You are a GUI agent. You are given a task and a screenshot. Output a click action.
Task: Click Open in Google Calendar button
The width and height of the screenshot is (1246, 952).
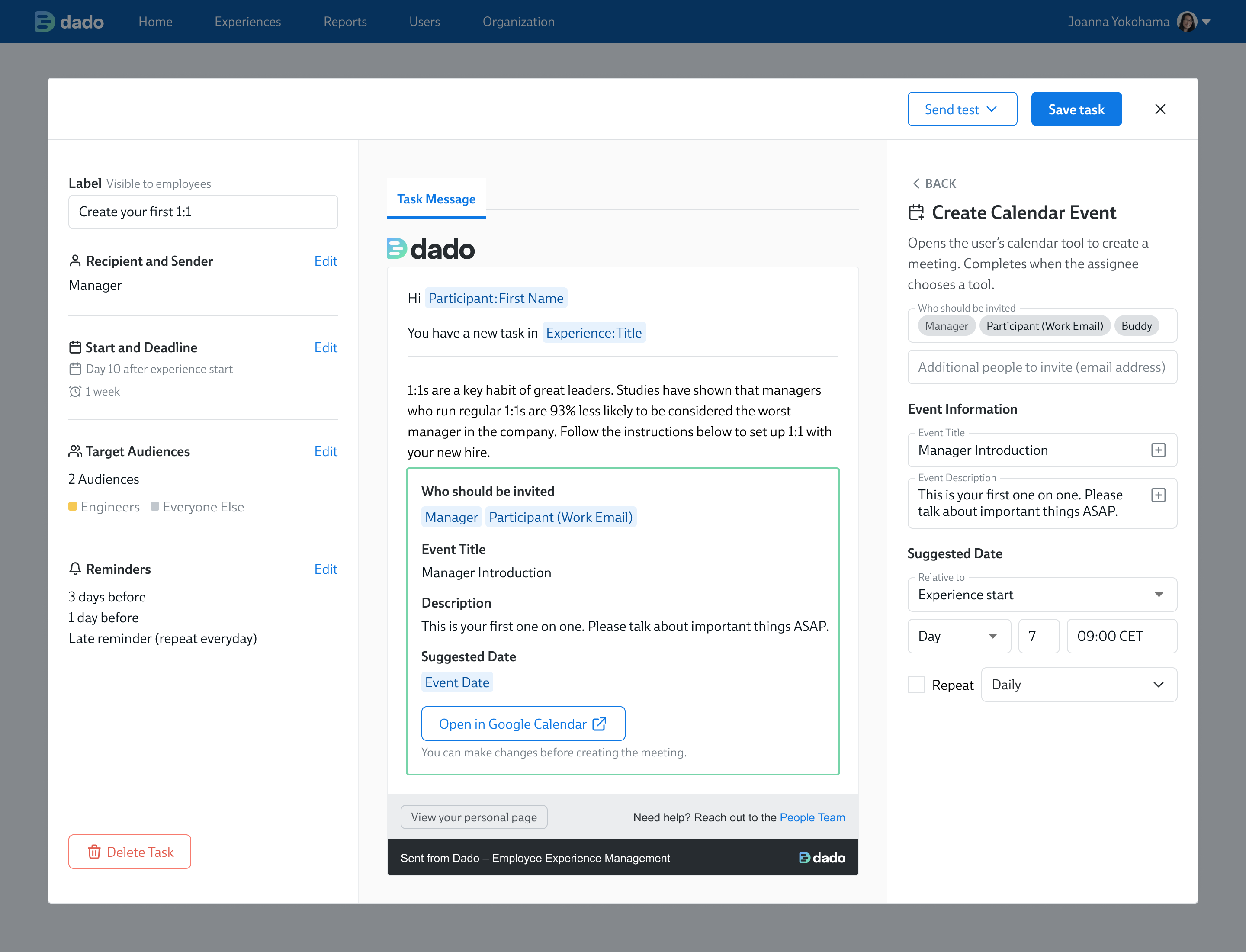point(523,724)
